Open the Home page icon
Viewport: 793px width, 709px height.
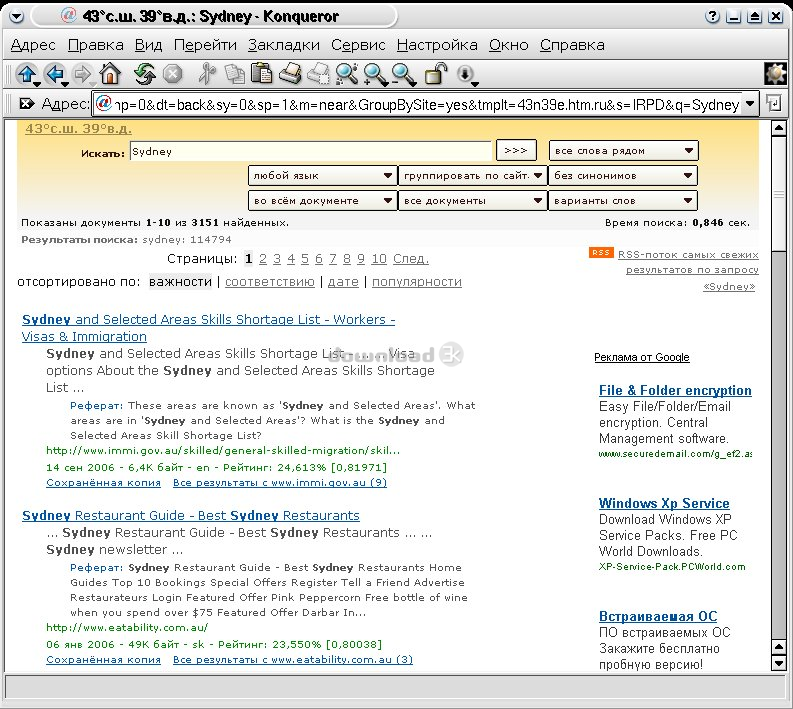click(x=110, y=74)
